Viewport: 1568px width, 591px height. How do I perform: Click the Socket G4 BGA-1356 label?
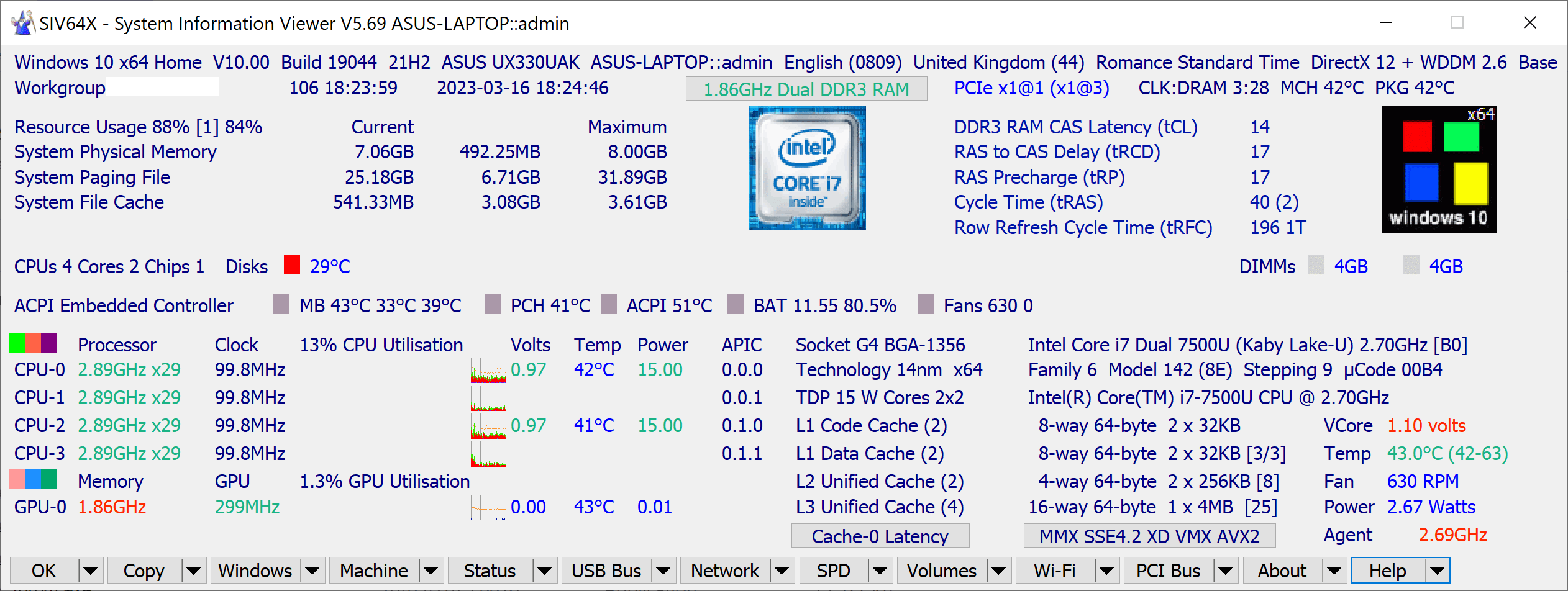click(x=880, y=345)
